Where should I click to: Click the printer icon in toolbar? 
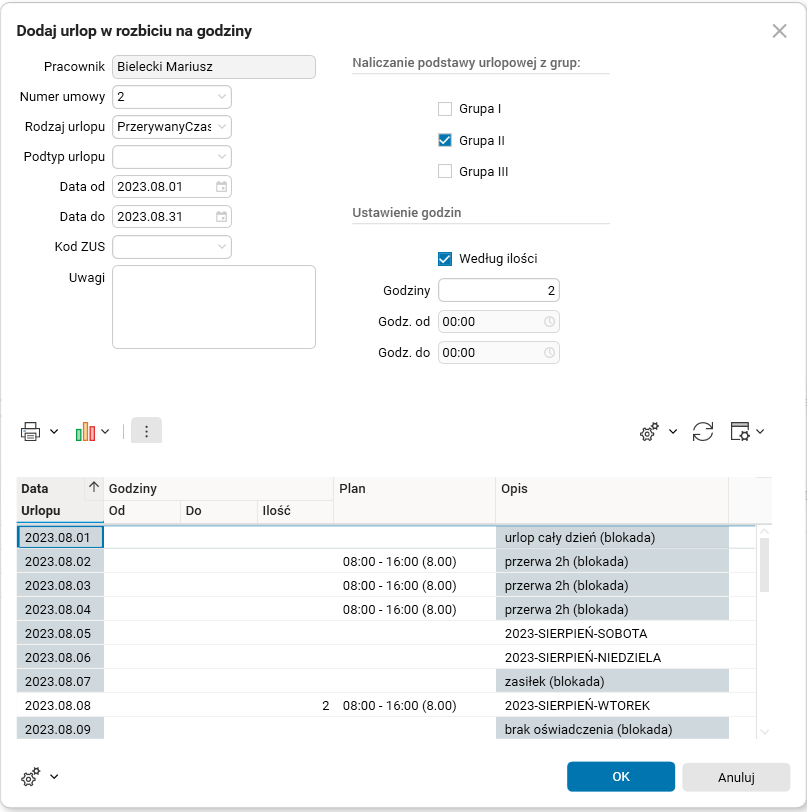30,432
